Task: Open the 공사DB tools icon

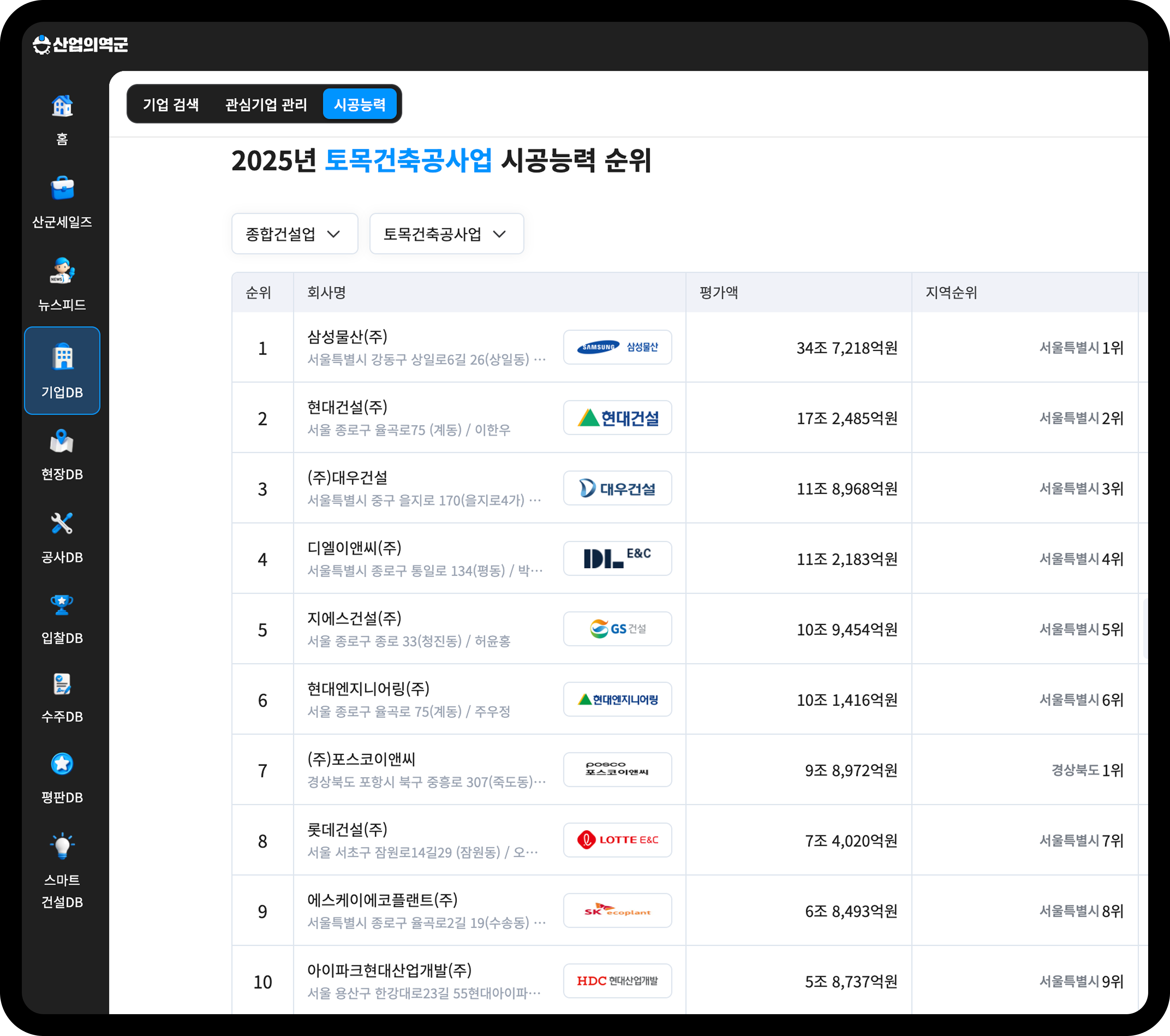Action: click(62, 523)
